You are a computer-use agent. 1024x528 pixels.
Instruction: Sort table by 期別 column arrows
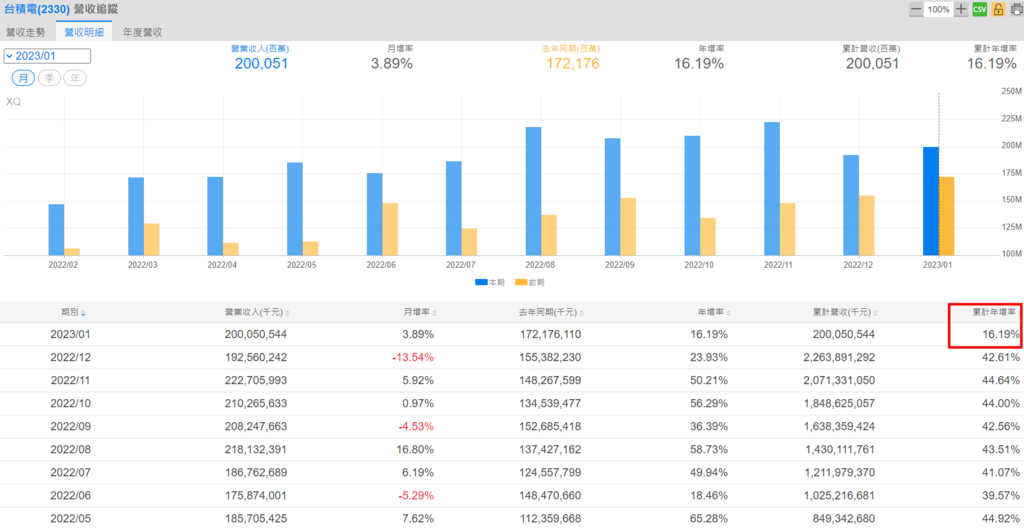tap(83, 314)
